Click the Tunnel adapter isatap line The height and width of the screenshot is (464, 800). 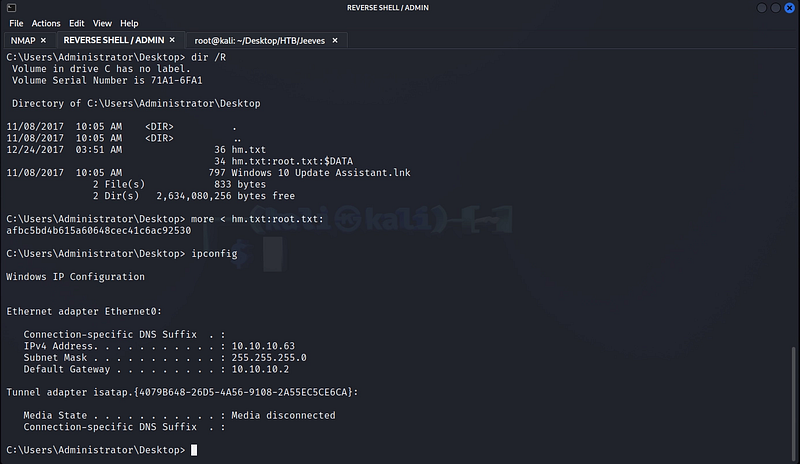click(182, 392)
